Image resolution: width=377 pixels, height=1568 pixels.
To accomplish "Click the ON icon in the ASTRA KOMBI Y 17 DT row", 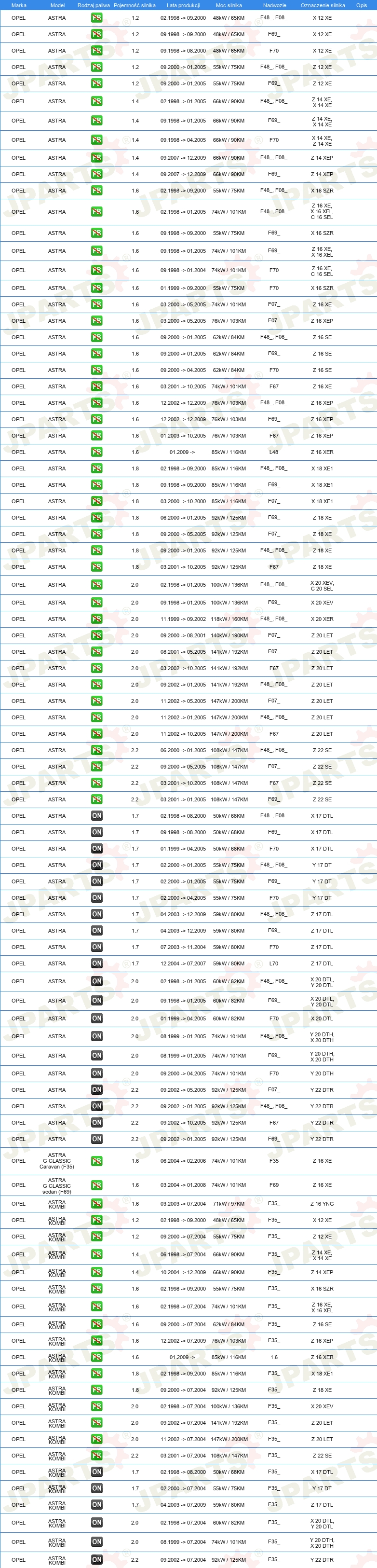I will (x=97, y=1488).
